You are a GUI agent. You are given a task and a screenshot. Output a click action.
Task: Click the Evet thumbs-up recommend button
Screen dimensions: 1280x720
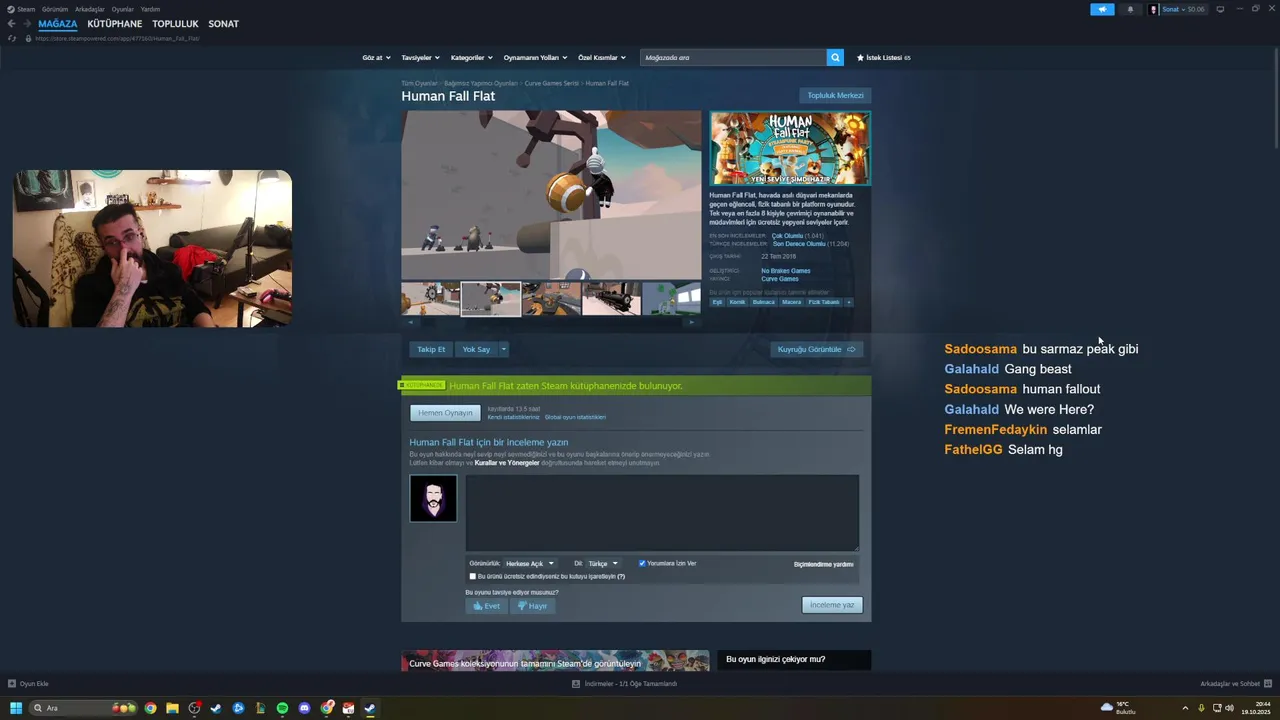pos(487,606)
